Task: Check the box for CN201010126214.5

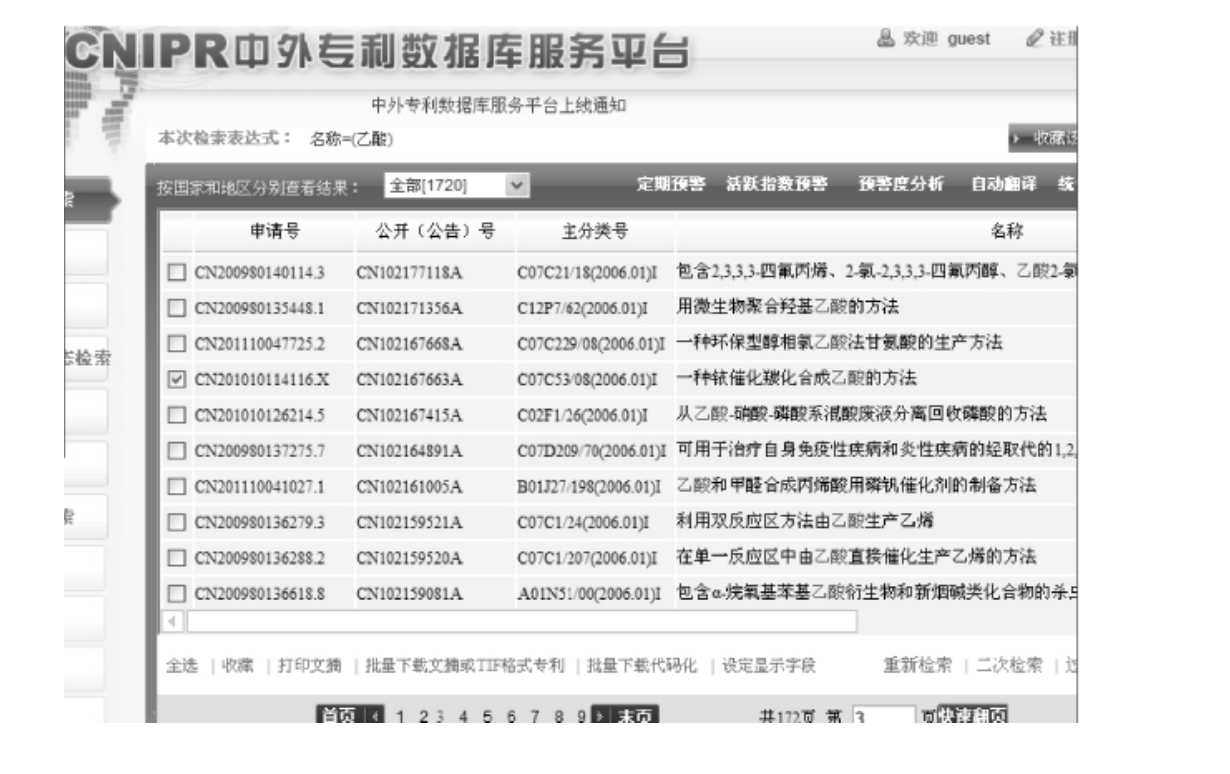Action: coord(177,415)
